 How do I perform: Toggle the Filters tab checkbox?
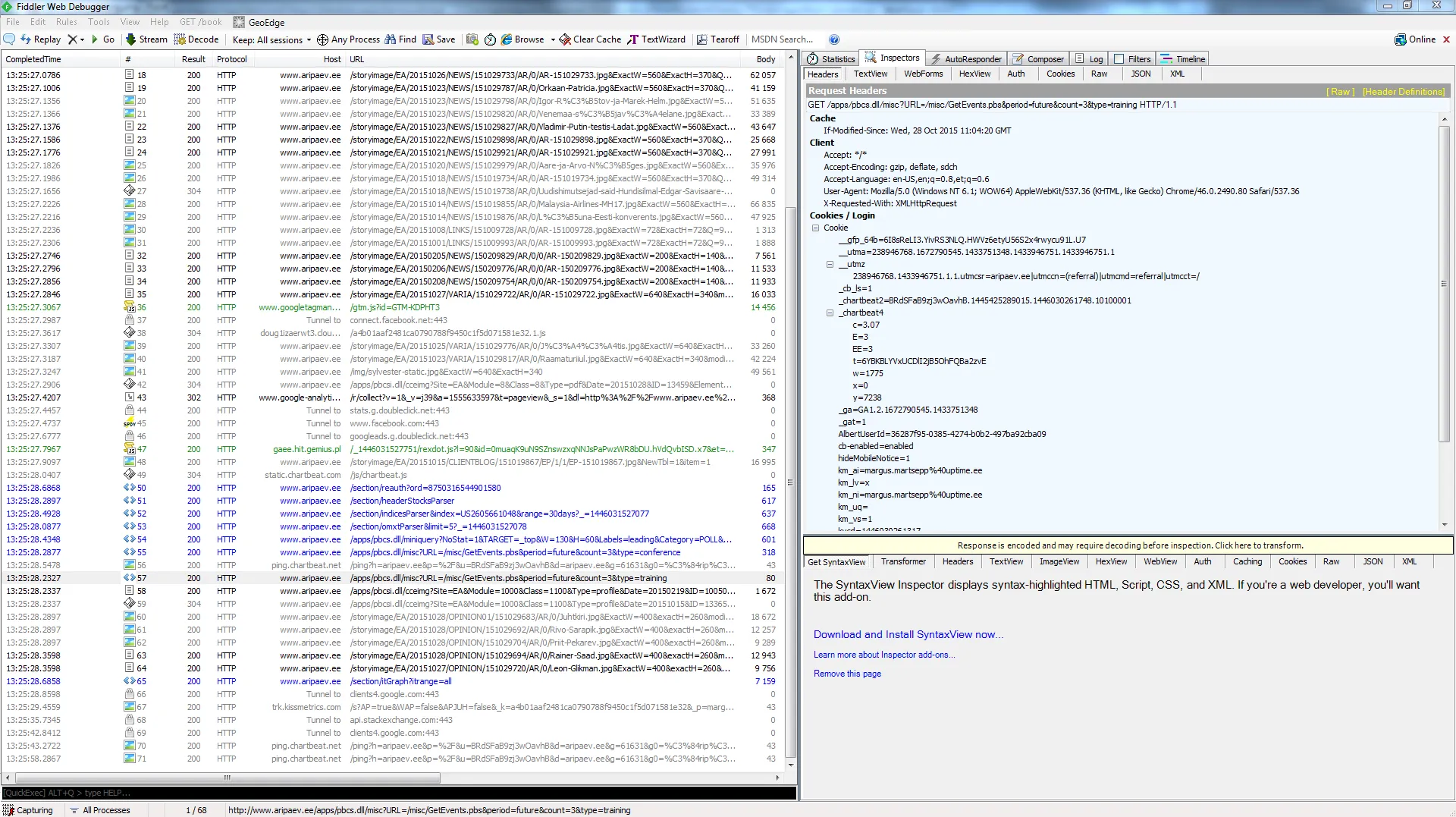[1119, 58]
